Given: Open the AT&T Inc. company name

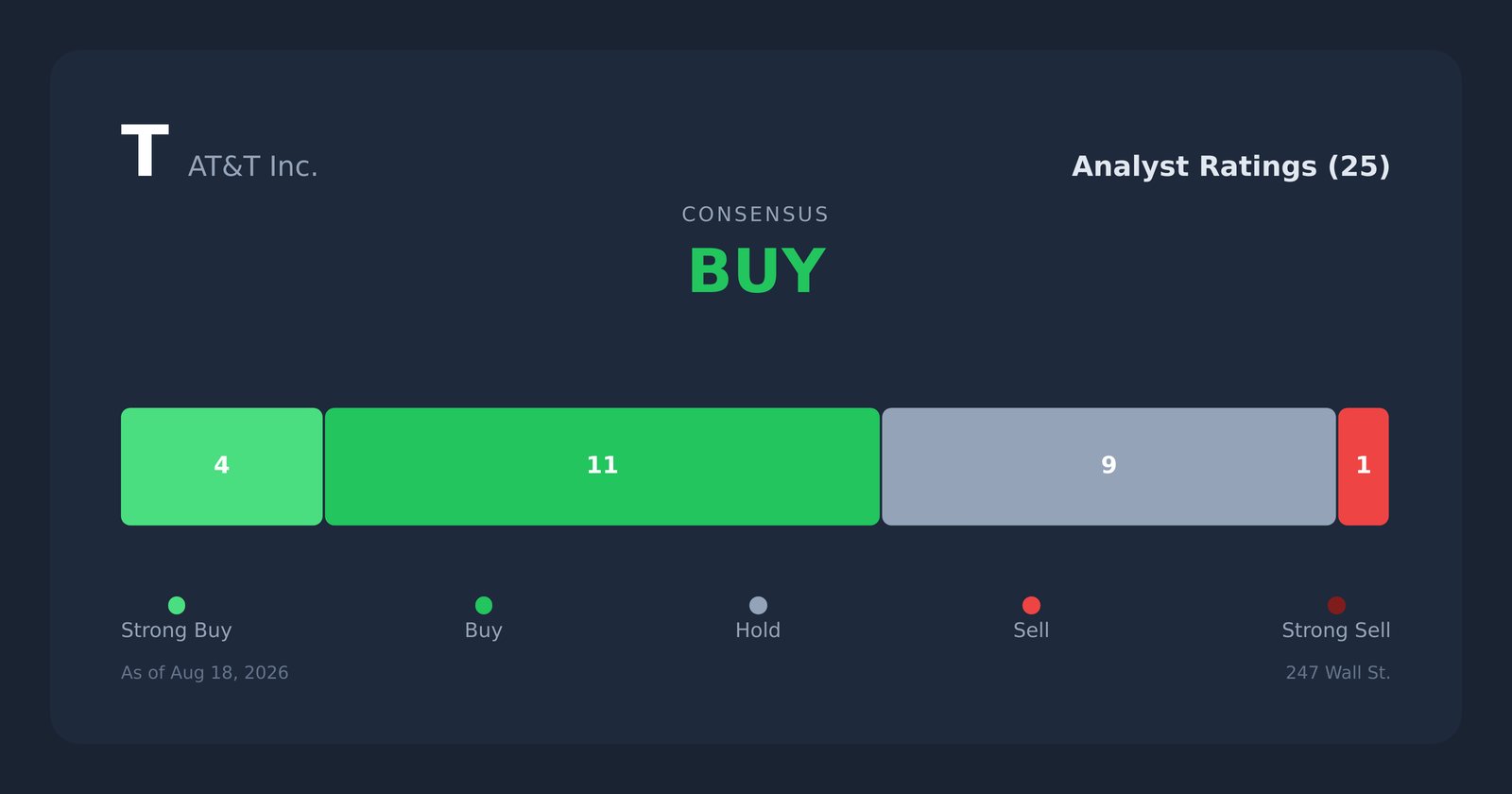Looking at the screenshot, I should click(x=253, y=166).
